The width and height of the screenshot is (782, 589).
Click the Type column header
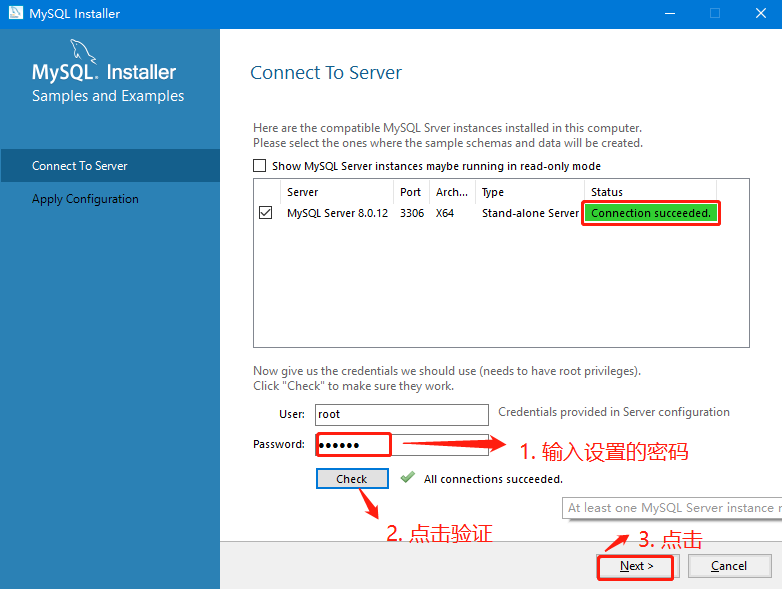(x=530, y=192)
